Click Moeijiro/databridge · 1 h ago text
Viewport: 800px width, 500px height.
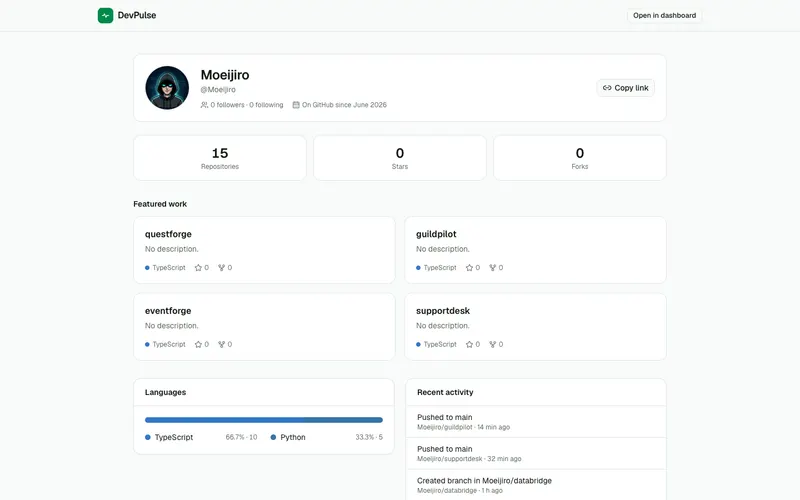pyautogui.click(x=460, y=490)
